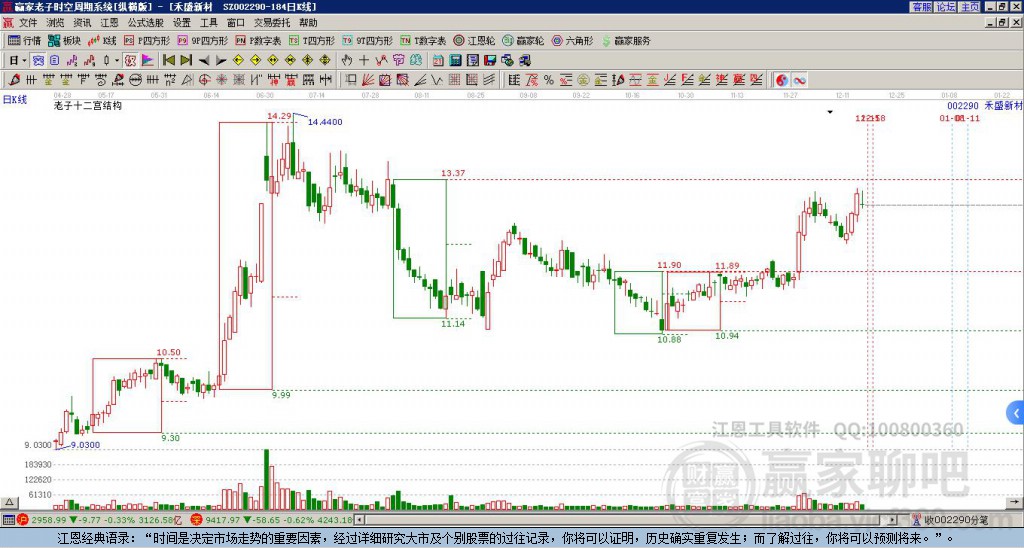Open the 浏览 menu
The width and height of the screenshot is (1024, 548).
click(x=56, y=23)
